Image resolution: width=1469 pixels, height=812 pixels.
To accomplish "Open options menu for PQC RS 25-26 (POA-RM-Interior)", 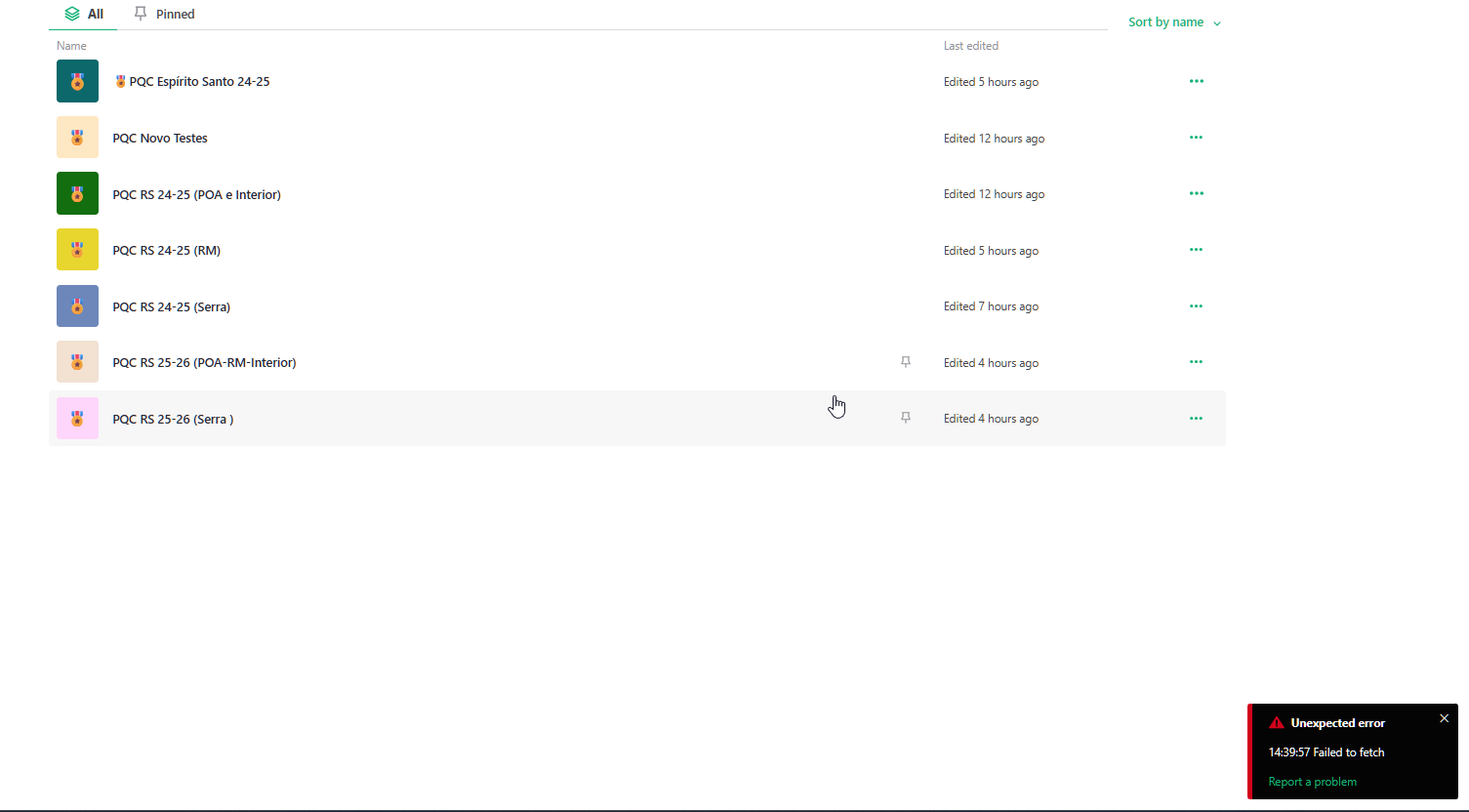I will [1196, 362].
